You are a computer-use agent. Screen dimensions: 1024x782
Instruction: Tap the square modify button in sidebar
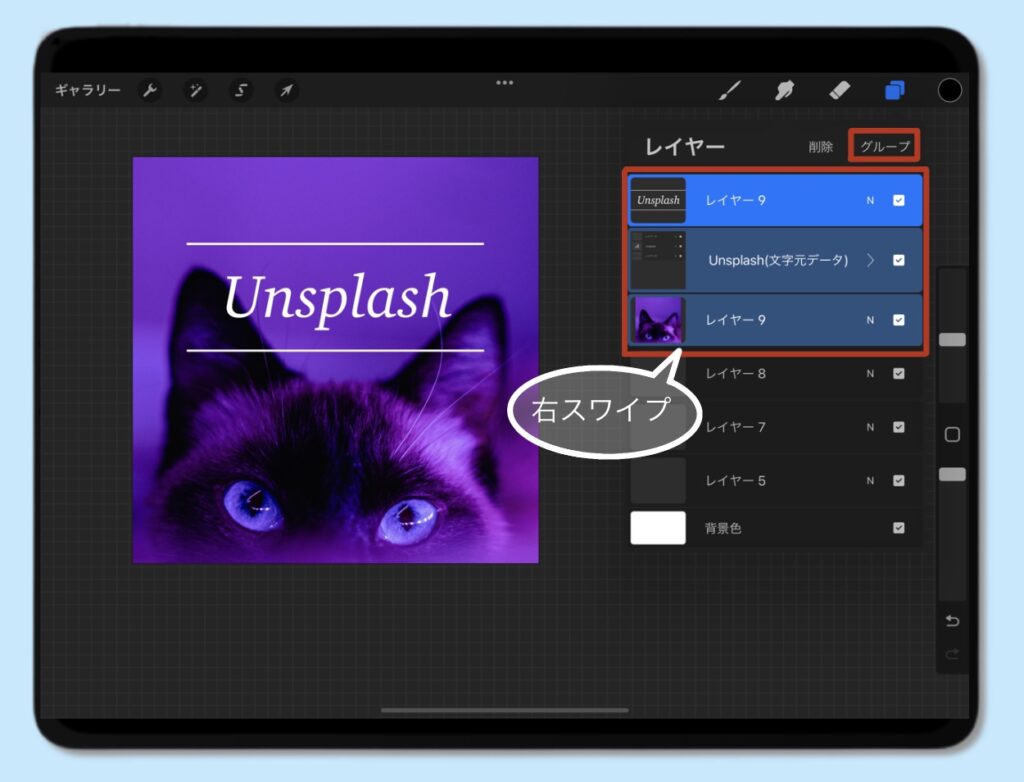(x=952, y=434)
